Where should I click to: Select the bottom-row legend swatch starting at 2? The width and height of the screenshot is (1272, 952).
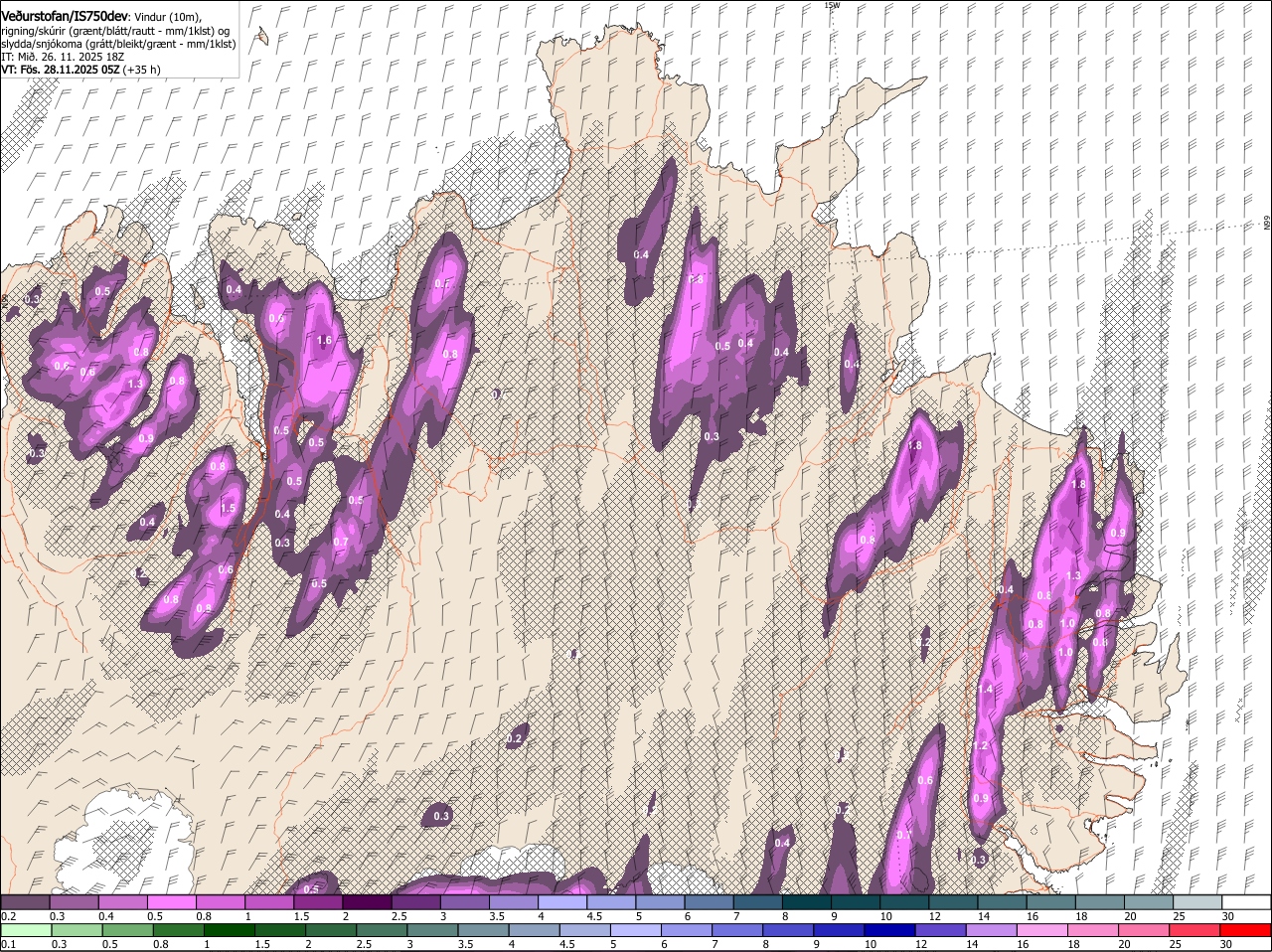pos(331,930)
